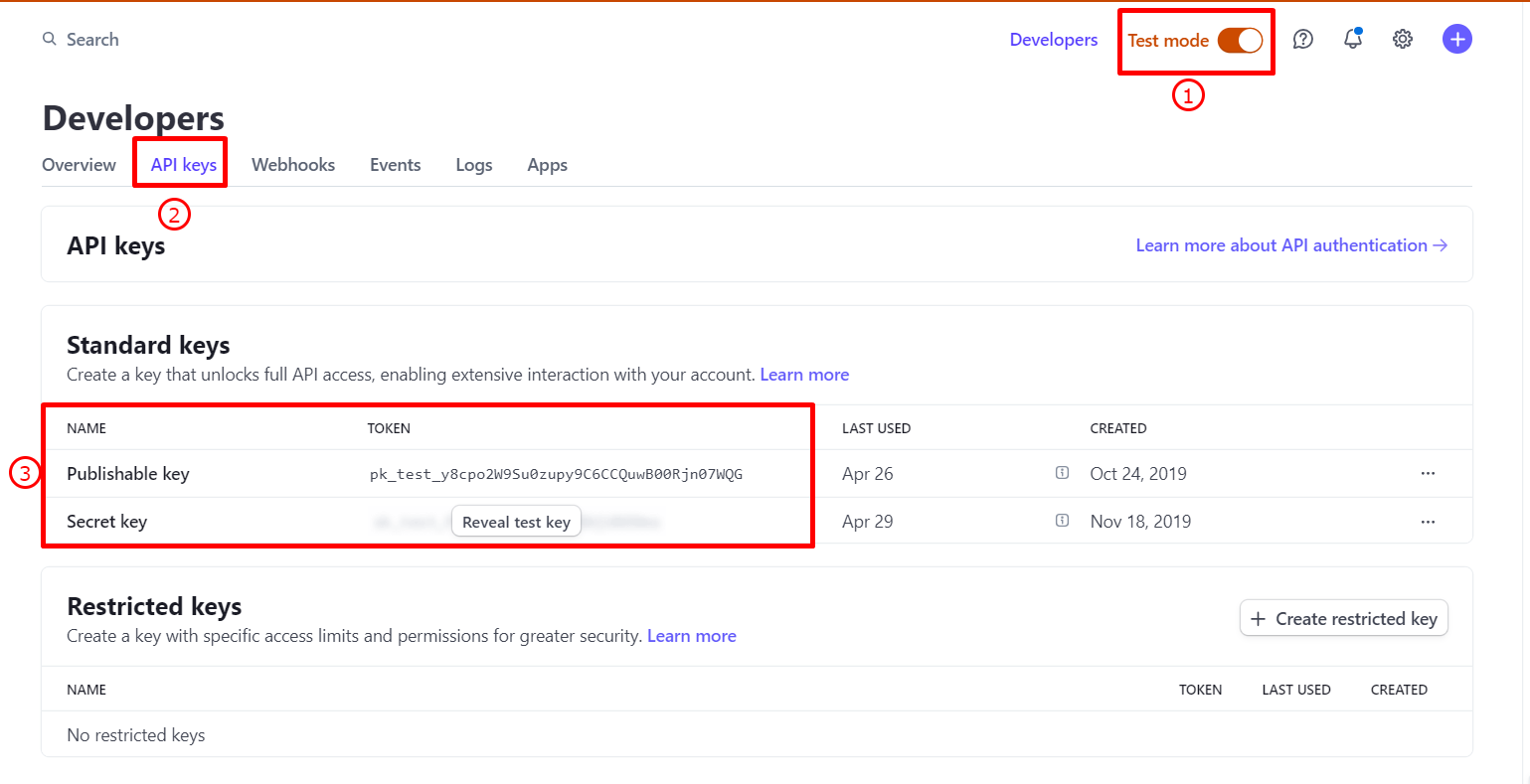
Task: Click the info icon beside Apr 26
Action: click(1062, 473)
